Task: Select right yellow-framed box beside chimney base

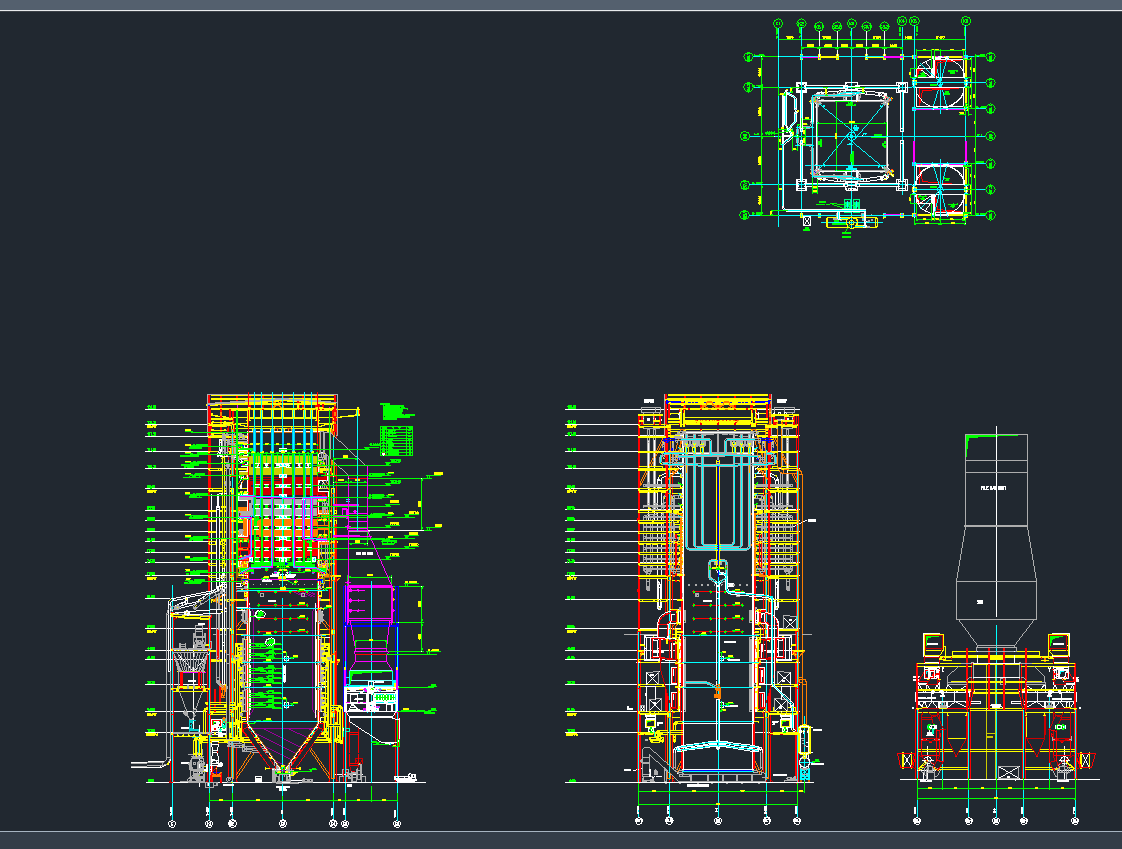Action: coord(1059,645)
